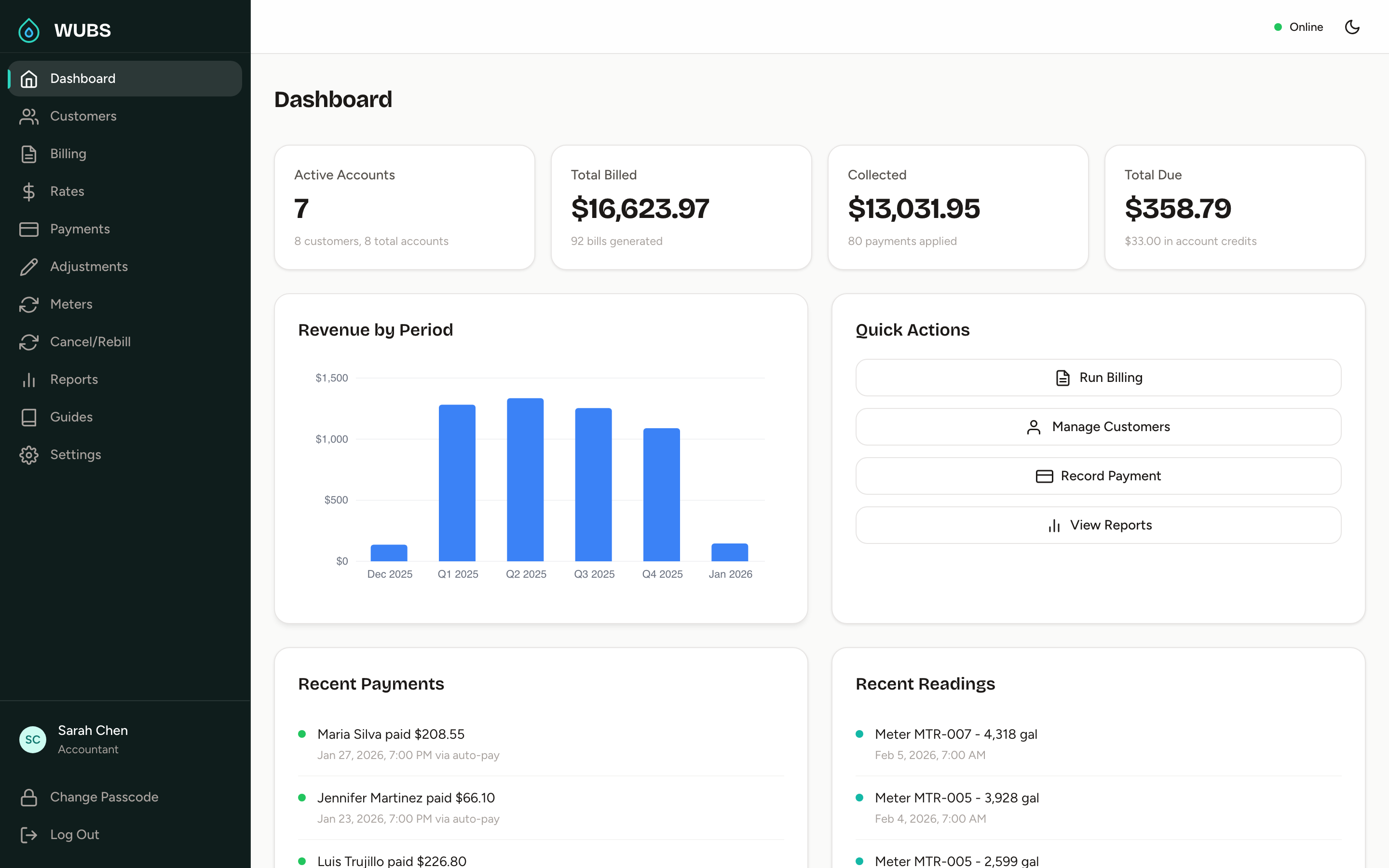
Task: Click the WUBS water drop logo
Action: coord(29,30)
